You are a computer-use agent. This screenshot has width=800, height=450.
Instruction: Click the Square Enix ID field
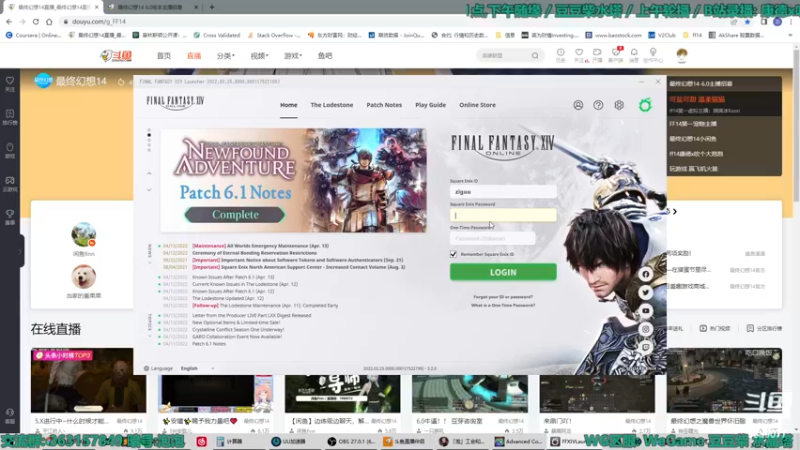(x=503, y=192)
